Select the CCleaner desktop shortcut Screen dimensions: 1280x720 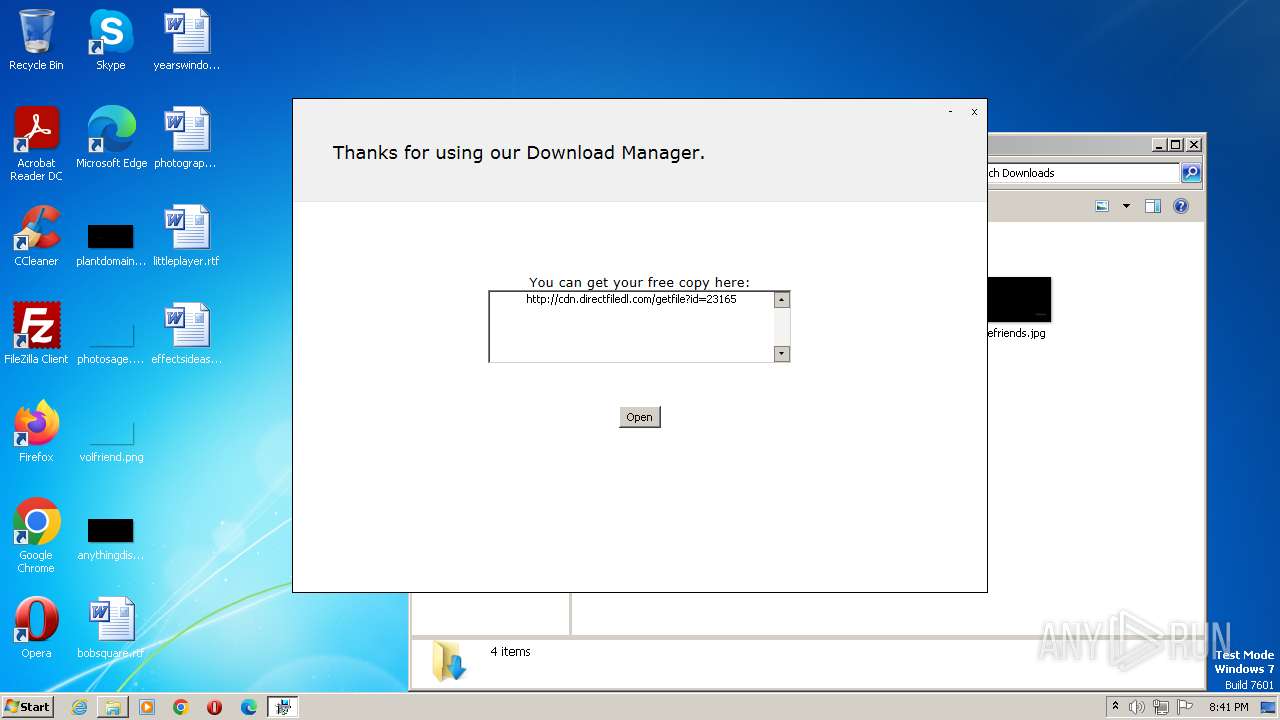pos(36,236)
